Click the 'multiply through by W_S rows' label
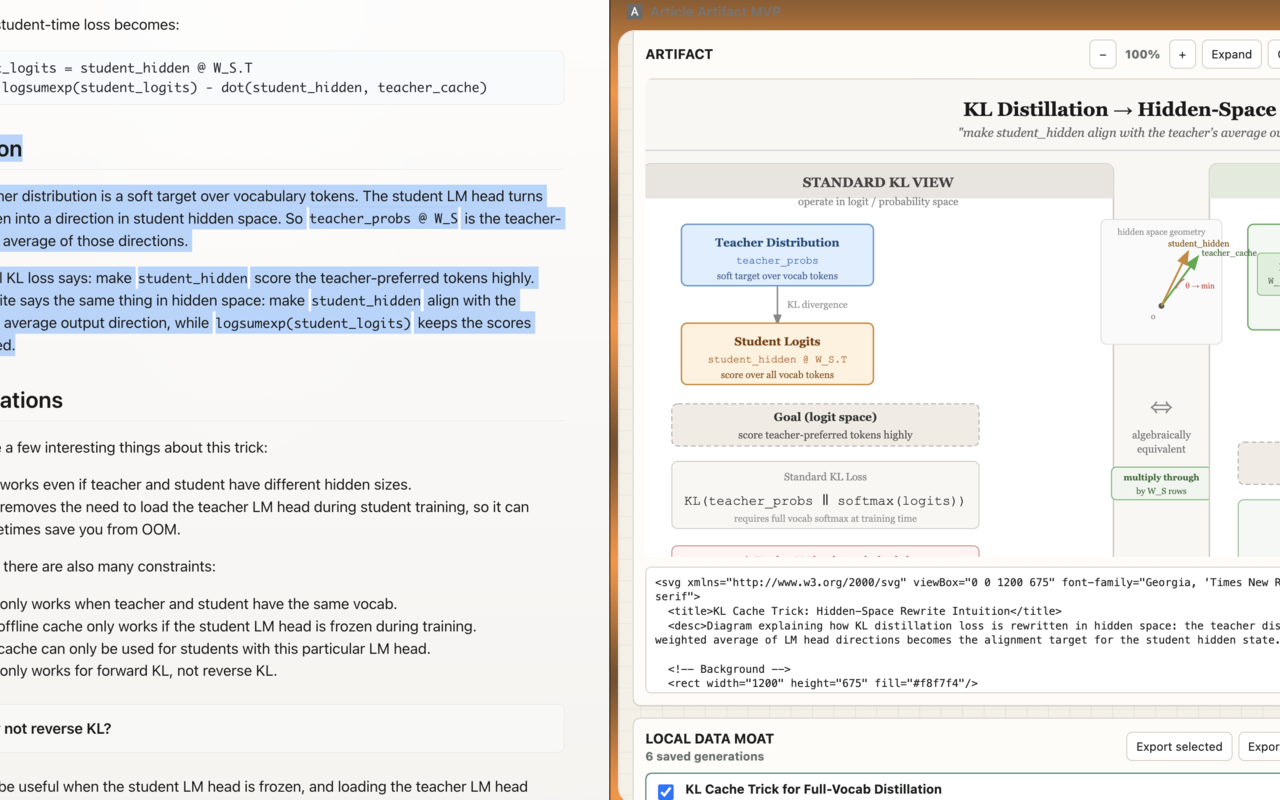Image resolution: width=1280 pixels, height=800 pixels. [1161, 484]
